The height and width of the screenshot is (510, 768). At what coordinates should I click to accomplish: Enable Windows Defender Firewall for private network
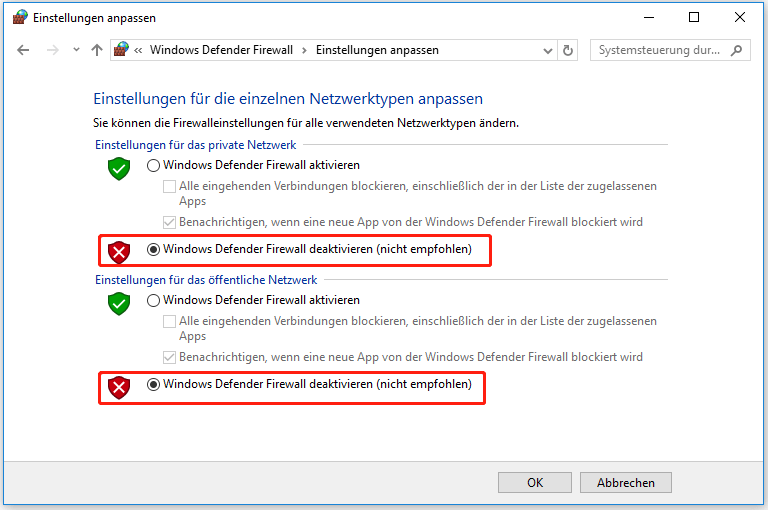153,165
